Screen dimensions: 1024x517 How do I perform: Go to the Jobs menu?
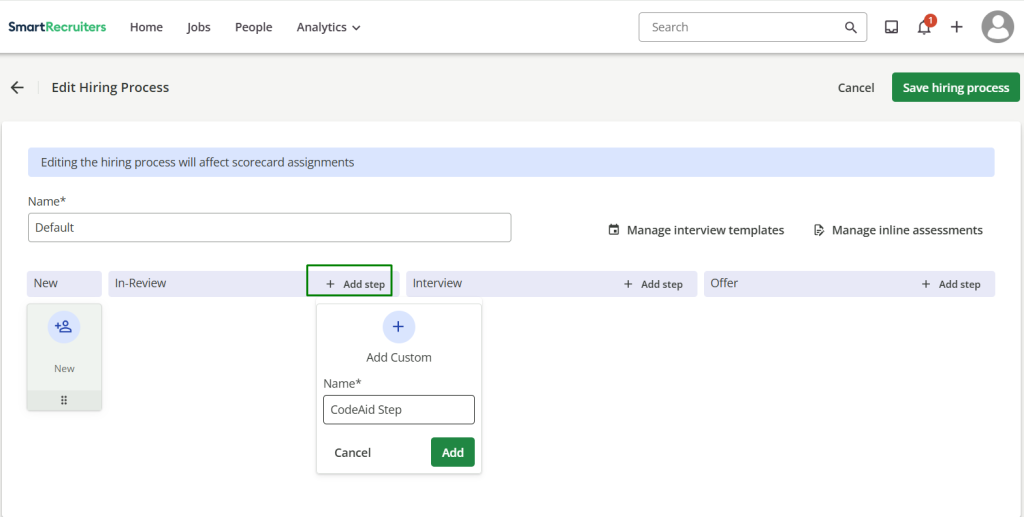[199, 27]
